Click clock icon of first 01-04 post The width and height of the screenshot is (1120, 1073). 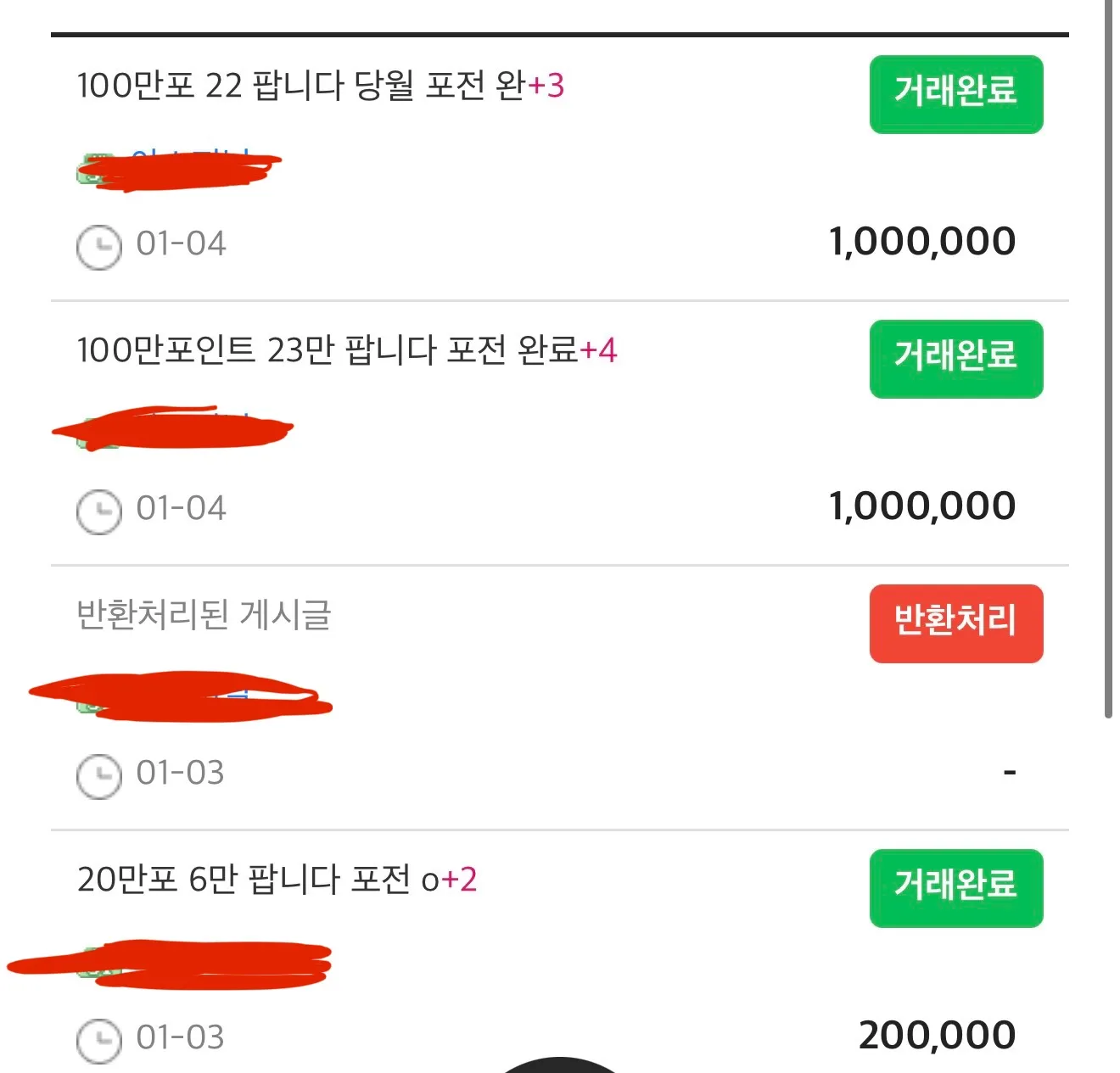99,247
